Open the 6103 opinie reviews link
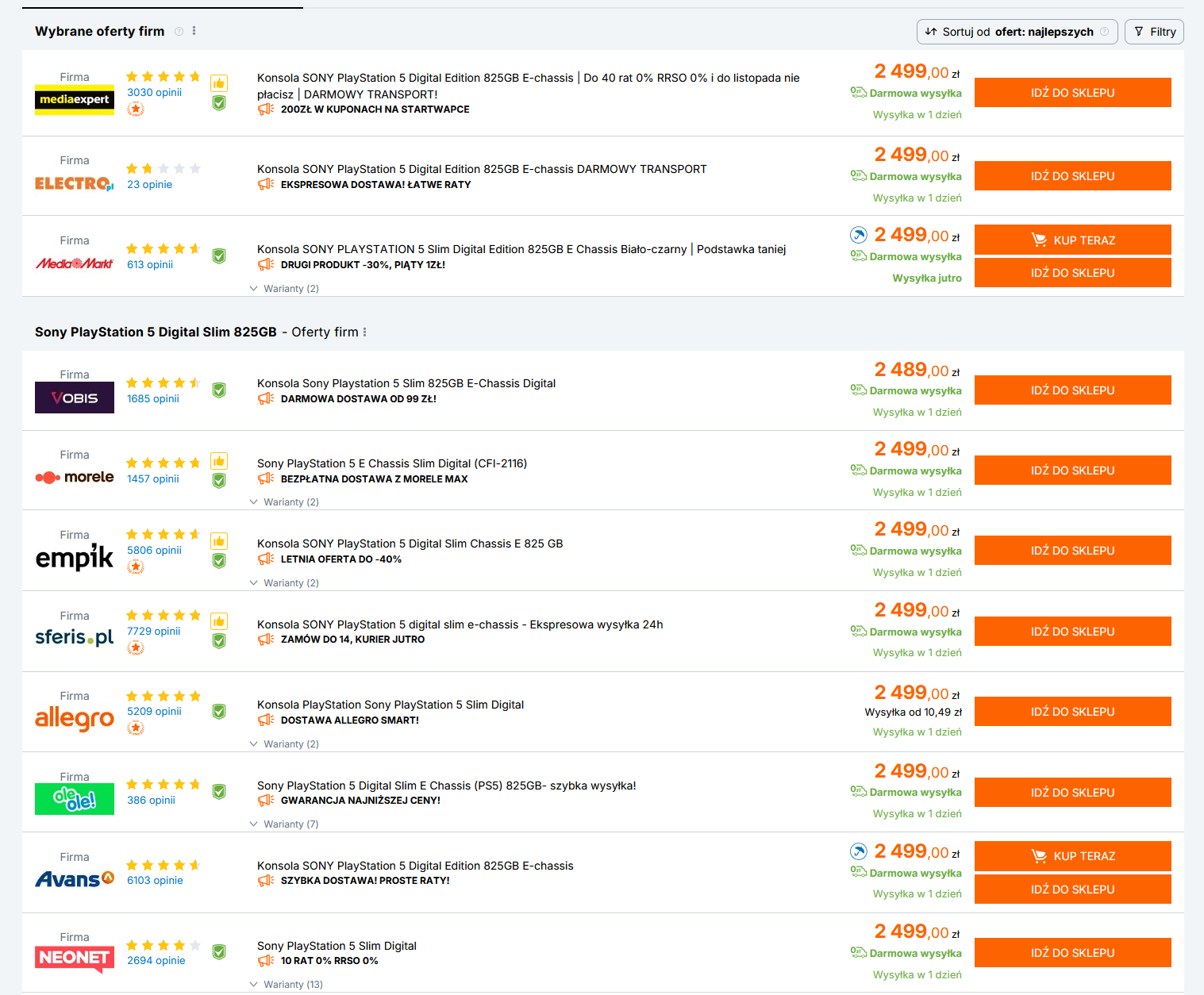The height and width of the screenshot is (995, 1204). 156,880
